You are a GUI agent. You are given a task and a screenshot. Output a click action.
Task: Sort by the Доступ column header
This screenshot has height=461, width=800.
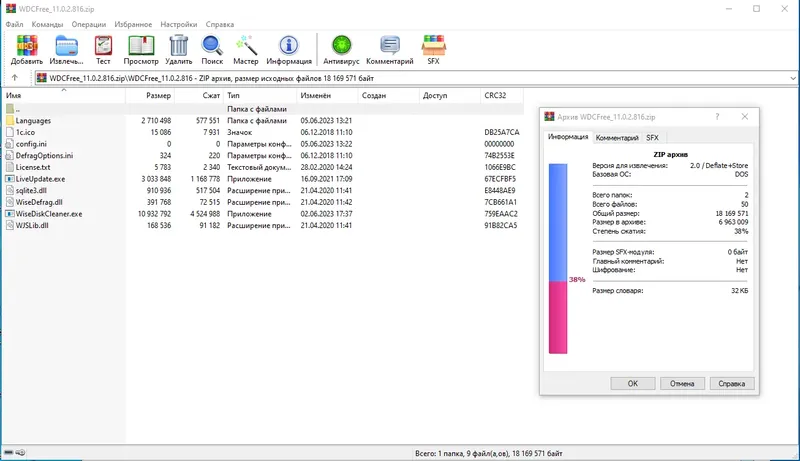[450, 95]
